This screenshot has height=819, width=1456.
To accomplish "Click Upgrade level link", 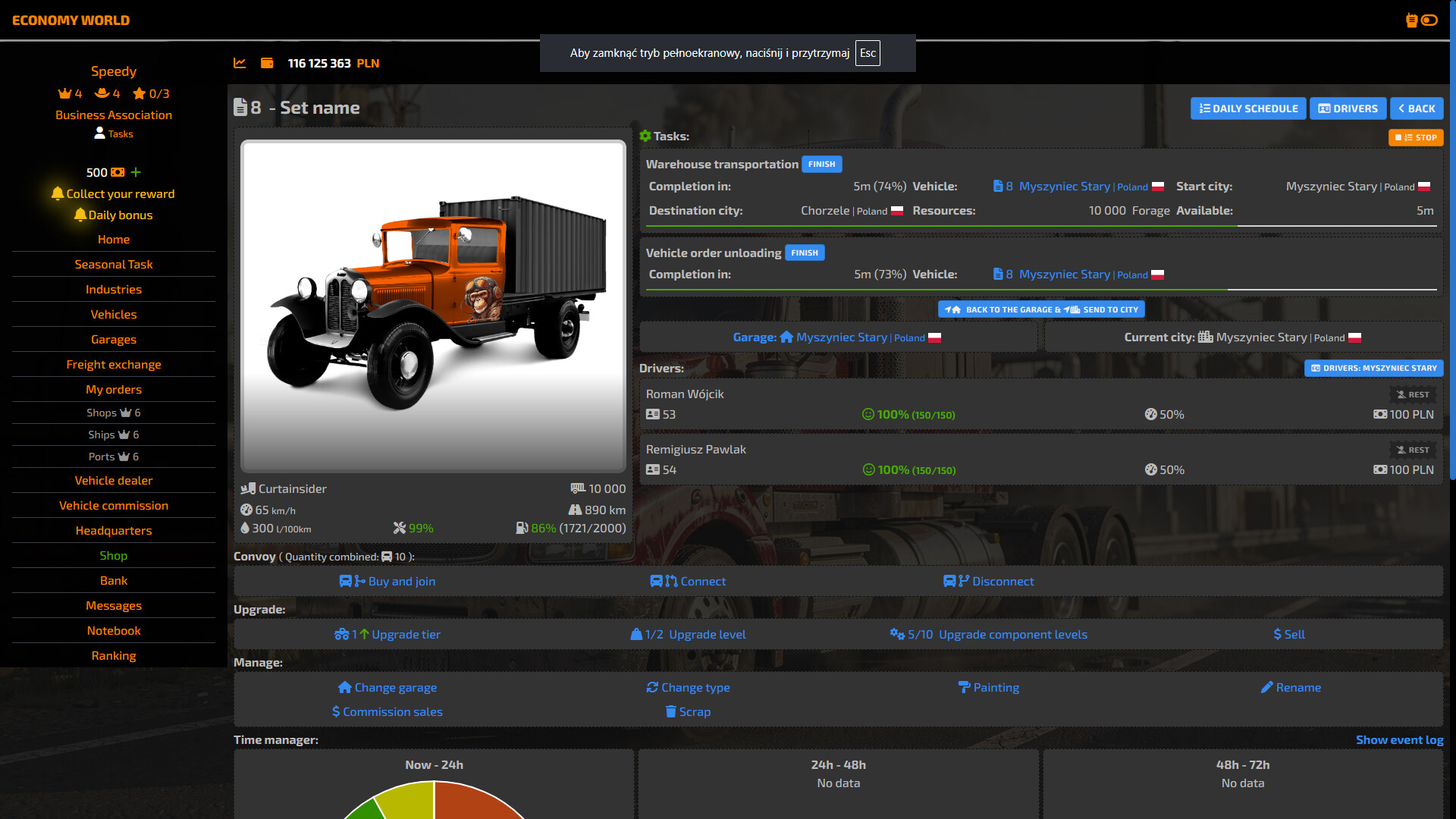I will tap(688, 635).
